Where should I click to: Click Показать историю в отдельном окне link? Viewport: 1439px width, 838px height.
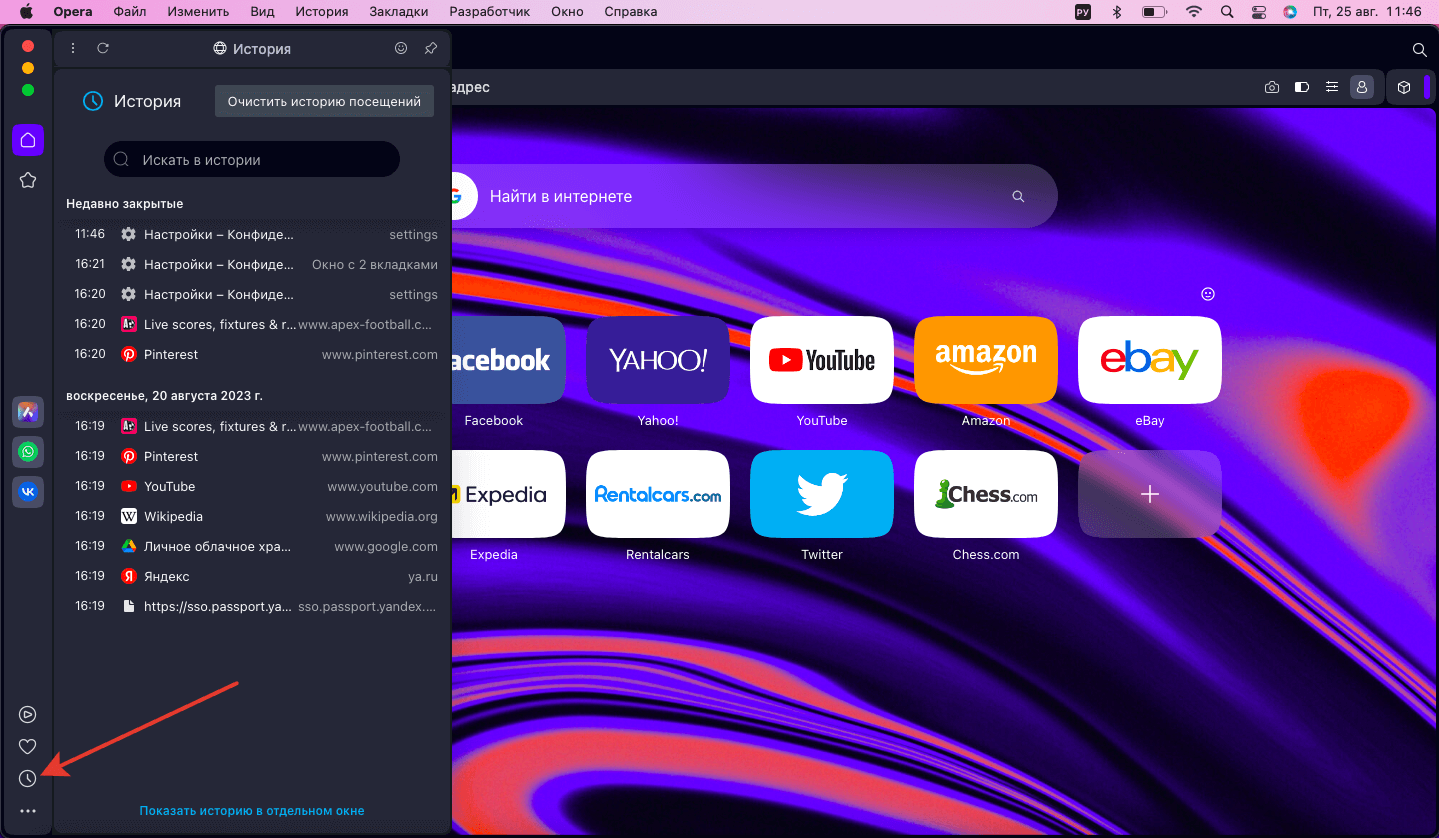click(x=252, y=811)
